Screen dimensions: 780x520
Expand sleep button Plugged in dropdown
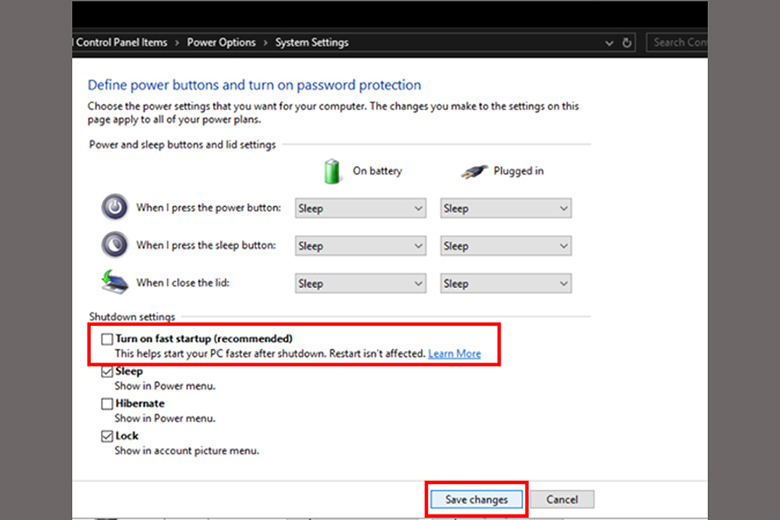[x=506, y=246]
